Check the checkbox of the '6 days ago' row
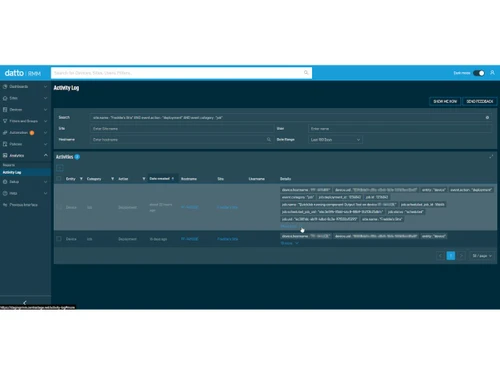 pyautogui.click(x=59, y=239)
